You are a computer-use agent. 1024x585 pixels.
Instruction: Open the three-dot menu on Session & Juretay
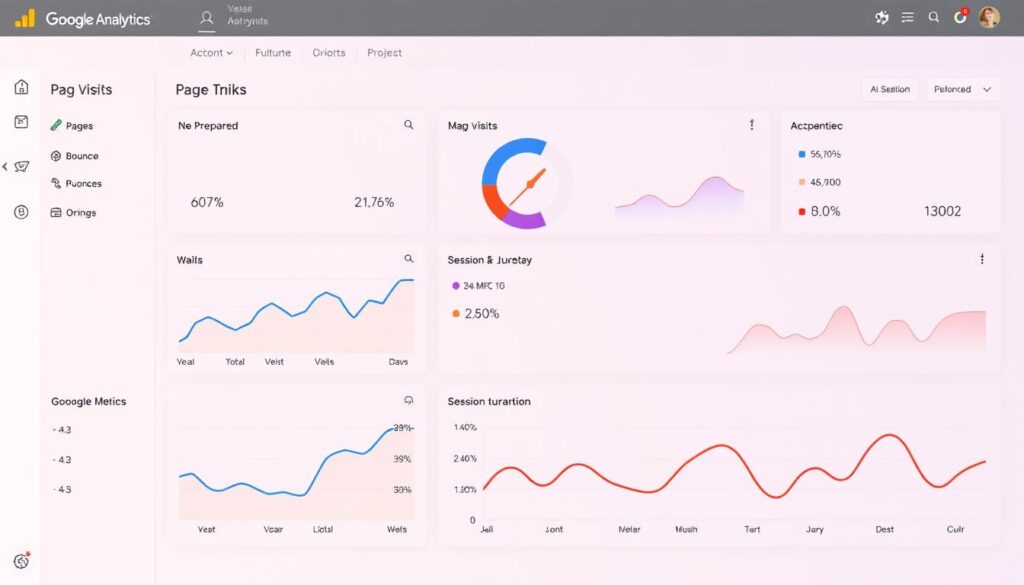point(981,259)
